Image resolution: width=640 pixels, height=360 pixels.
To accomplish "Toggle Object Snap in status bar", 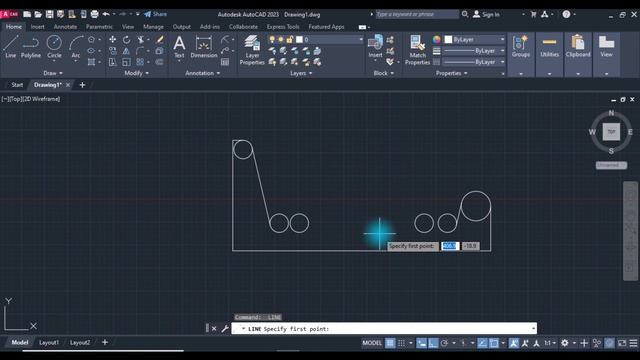I will coord(494,343).
